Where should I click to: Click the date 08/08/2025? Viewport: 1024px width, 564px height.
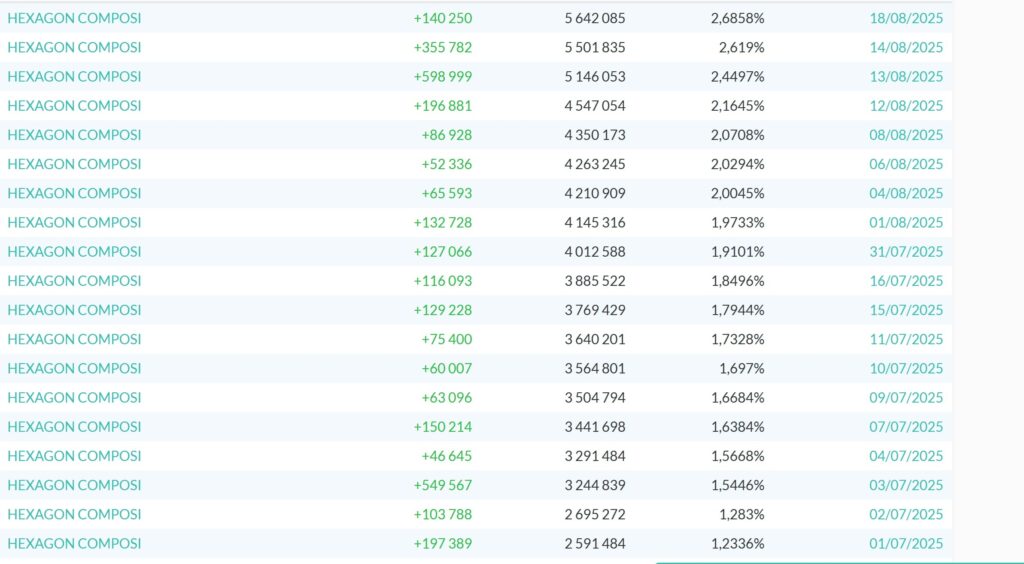(x=906, y=135)
